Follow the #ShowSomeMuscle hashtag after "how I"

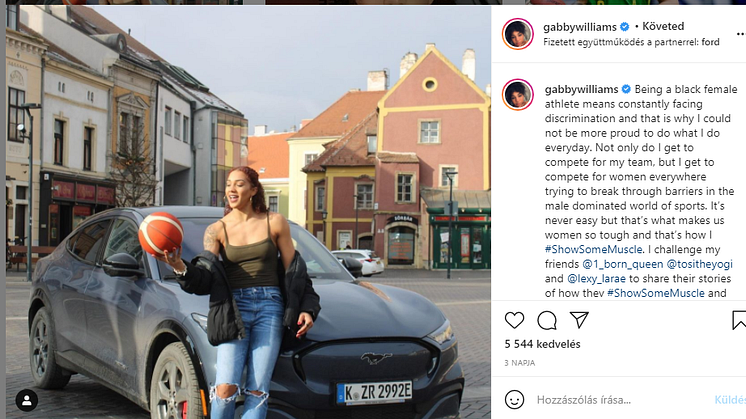pos(593,249)
